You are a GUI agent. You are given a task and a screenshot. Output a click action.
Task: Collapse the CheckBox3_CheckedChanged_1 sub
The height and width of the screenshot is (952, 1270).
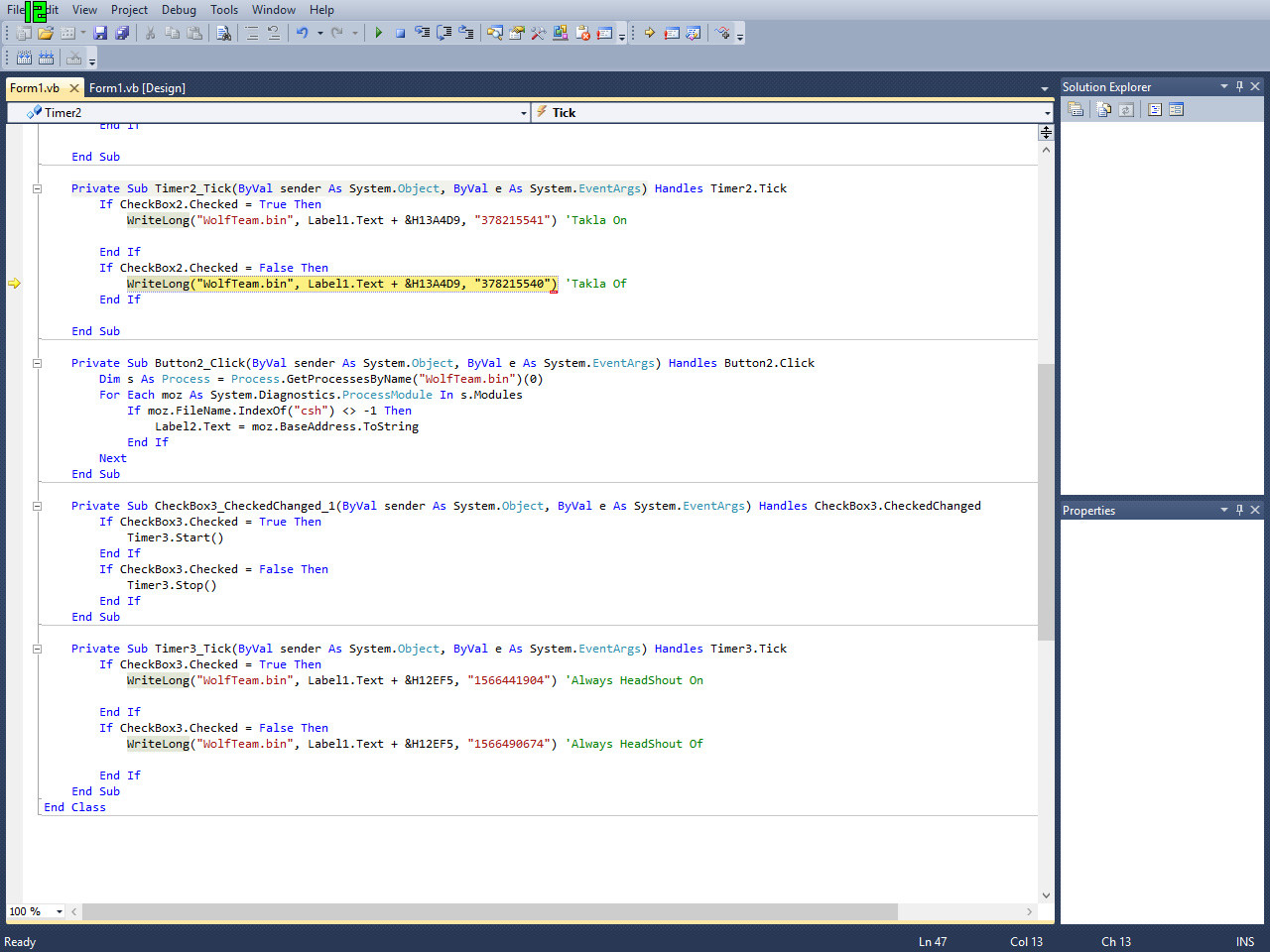pos(37,506)
